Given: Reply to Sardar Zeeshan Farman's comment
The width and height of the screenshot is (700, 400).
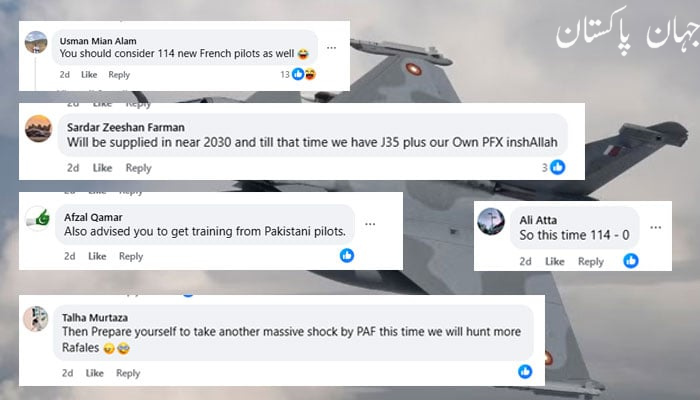Looking at the screenshot, I should pyautogui.click(x=138, y=168).
